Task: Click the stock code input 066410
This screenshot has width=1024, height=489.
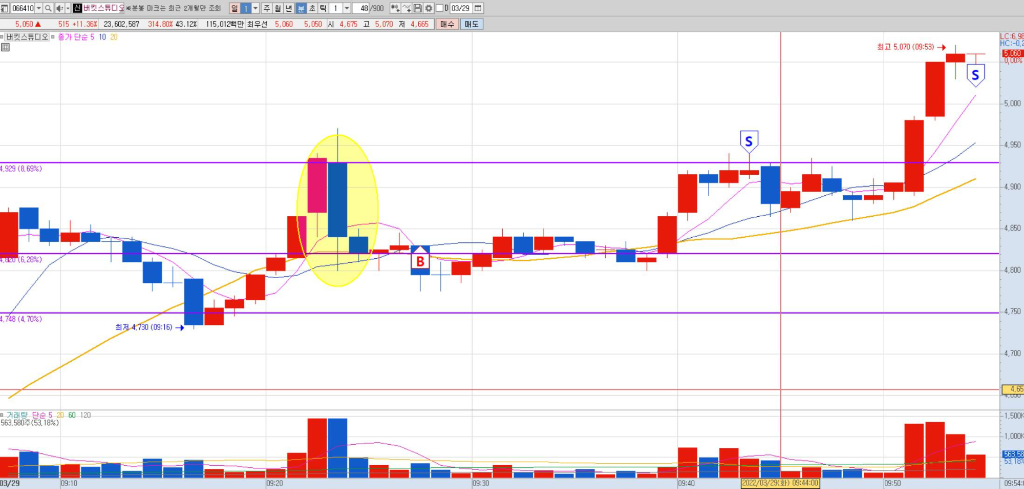Action: (23, 8)
